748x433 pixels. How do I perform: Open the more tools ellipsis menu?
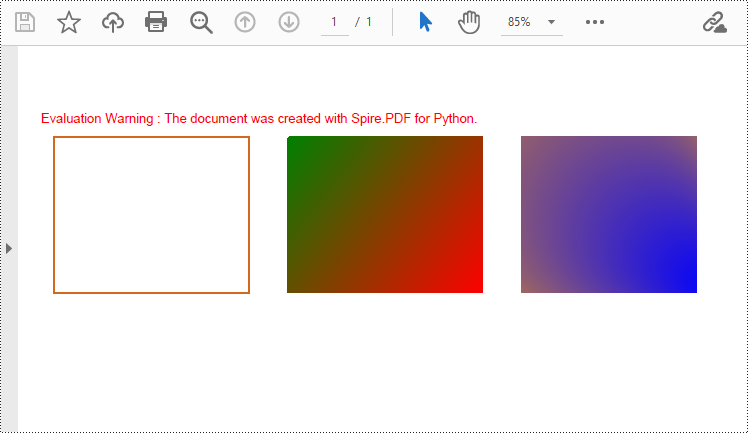pyautogui.click(x=595, y=22)
